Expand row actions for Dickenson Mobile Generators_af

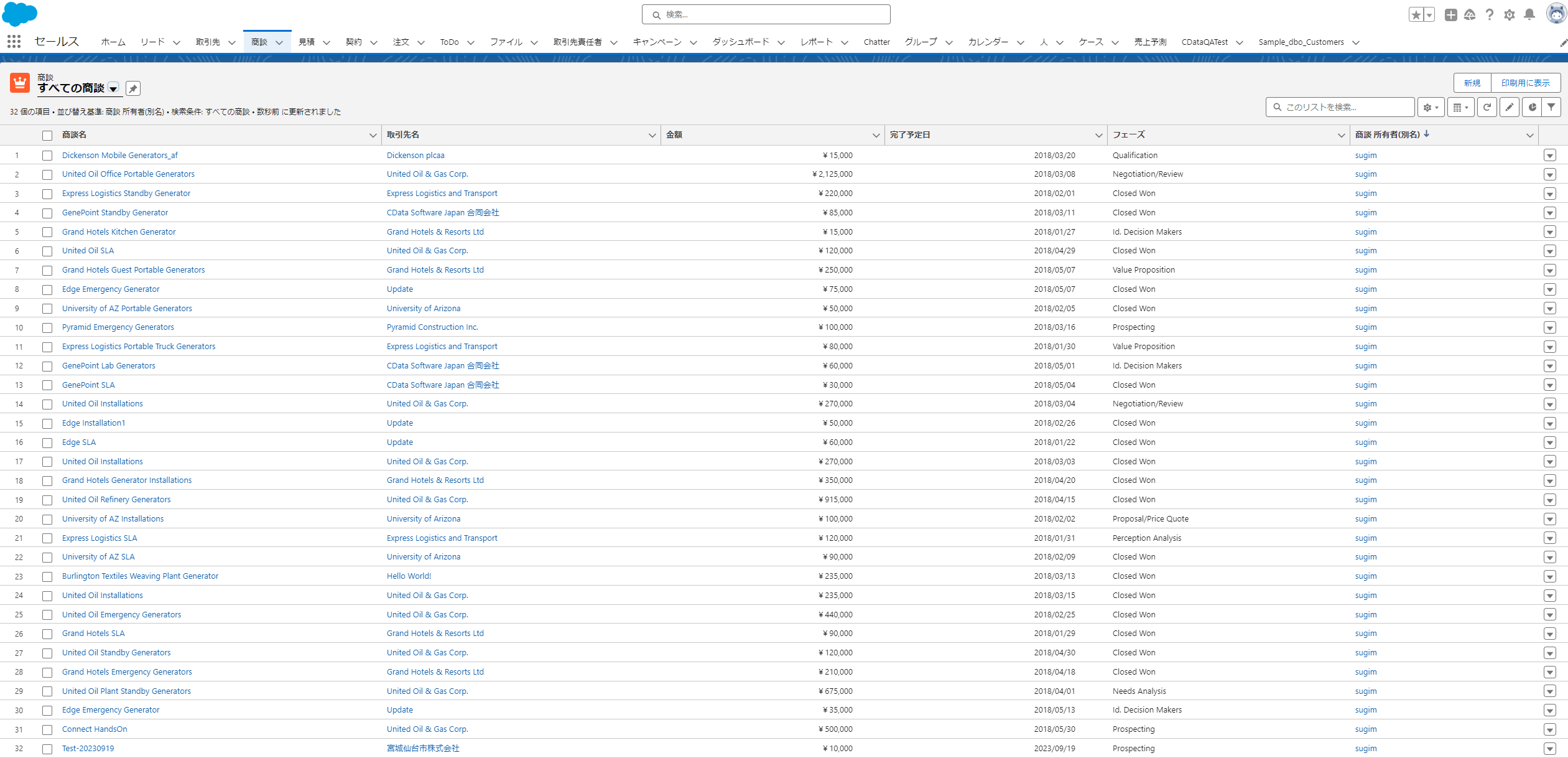(1549, 156)
